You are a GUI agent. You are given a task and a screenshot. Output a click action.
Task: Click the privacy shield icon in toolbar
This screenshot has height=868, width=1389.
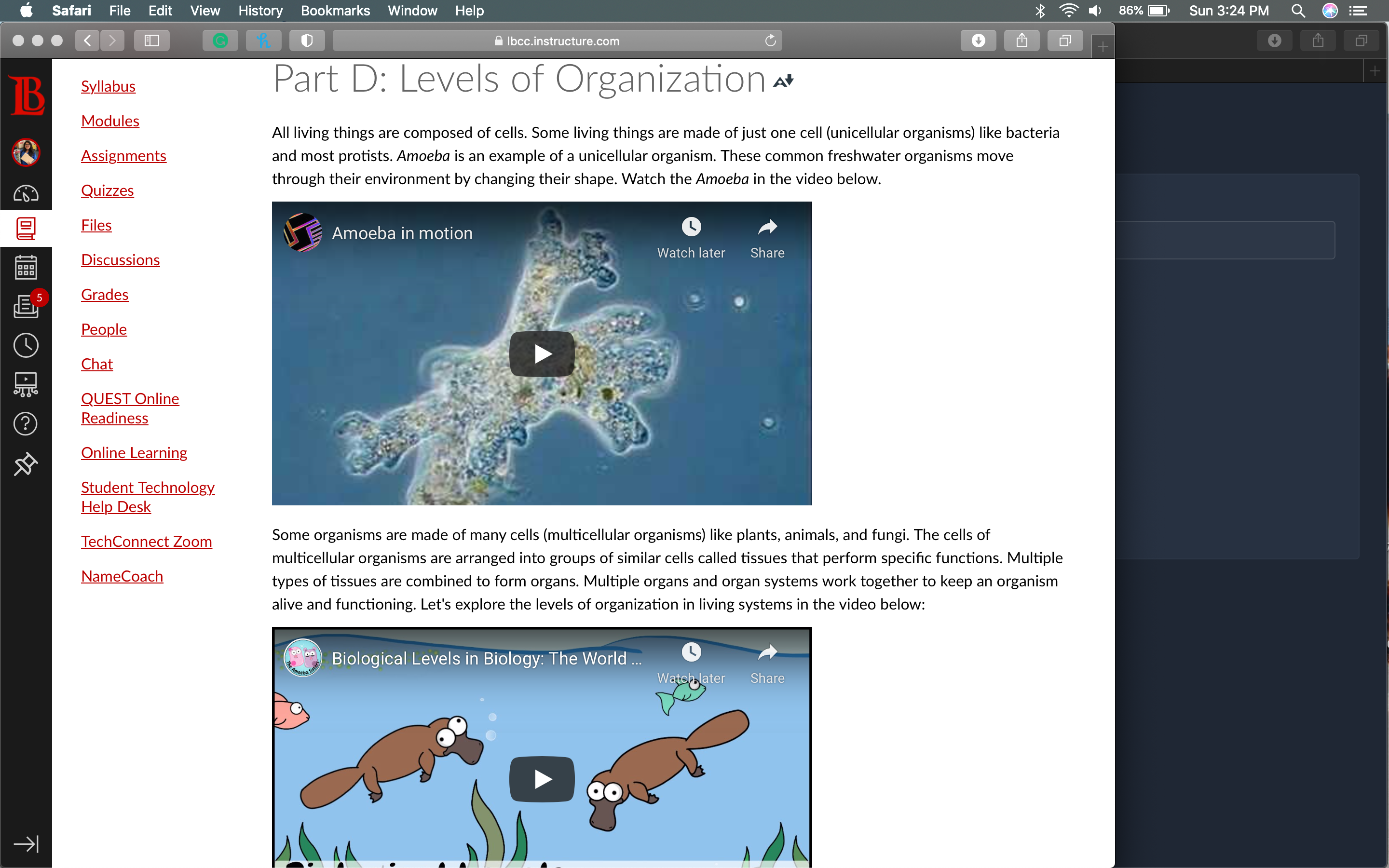tap(307, 41)
